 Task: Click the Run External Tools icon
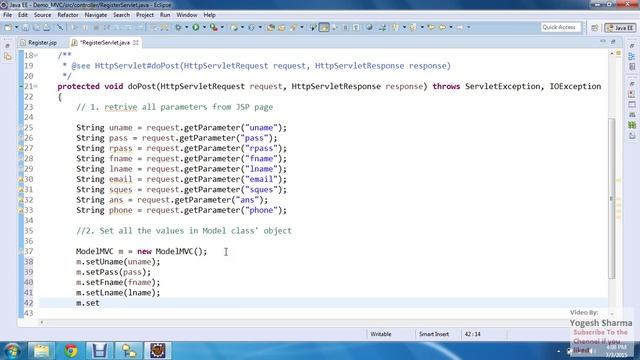(x=213, y=27)
